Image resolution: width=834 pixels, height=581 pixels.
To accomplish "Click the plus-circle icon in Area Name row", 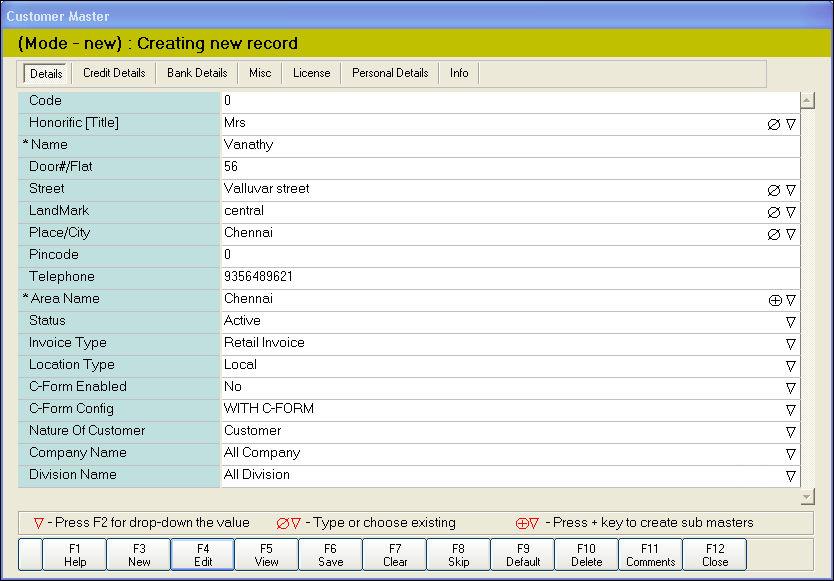I will pyautogui.click(x=774, y=300).
